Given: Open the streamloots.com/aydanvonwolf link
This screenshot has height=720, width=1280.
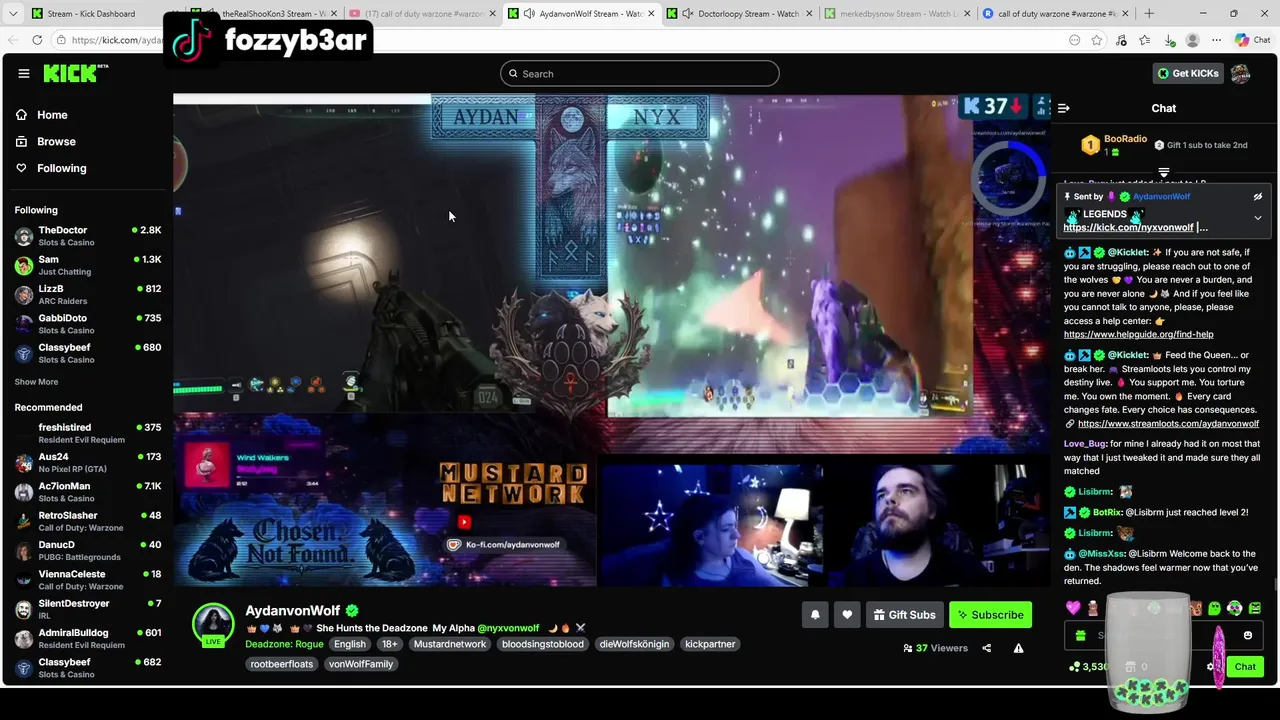Looking at the screenshot, I should pos(1168,423).
